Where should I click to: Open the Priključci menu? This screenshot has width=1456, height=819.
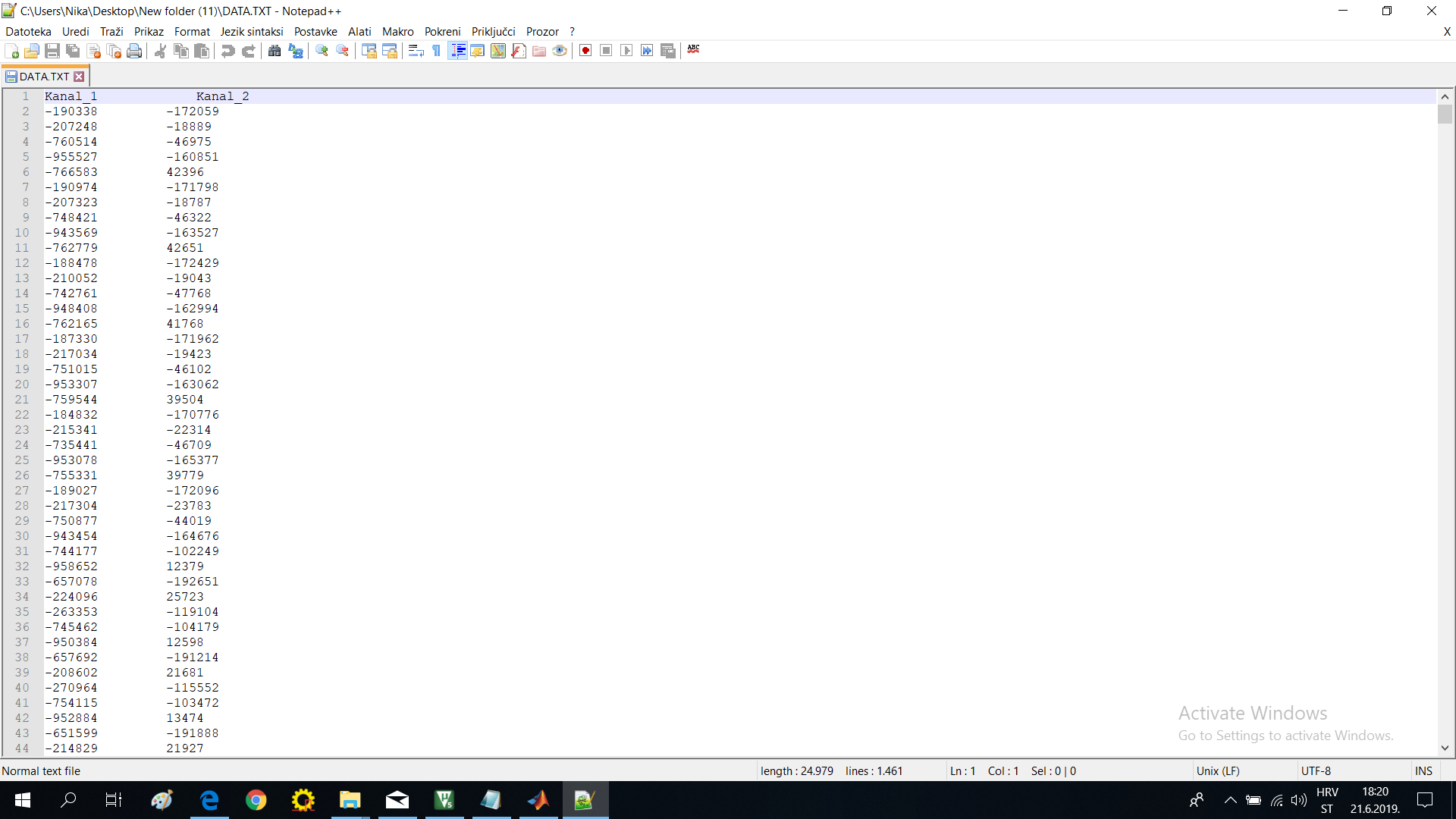[494, 32]
